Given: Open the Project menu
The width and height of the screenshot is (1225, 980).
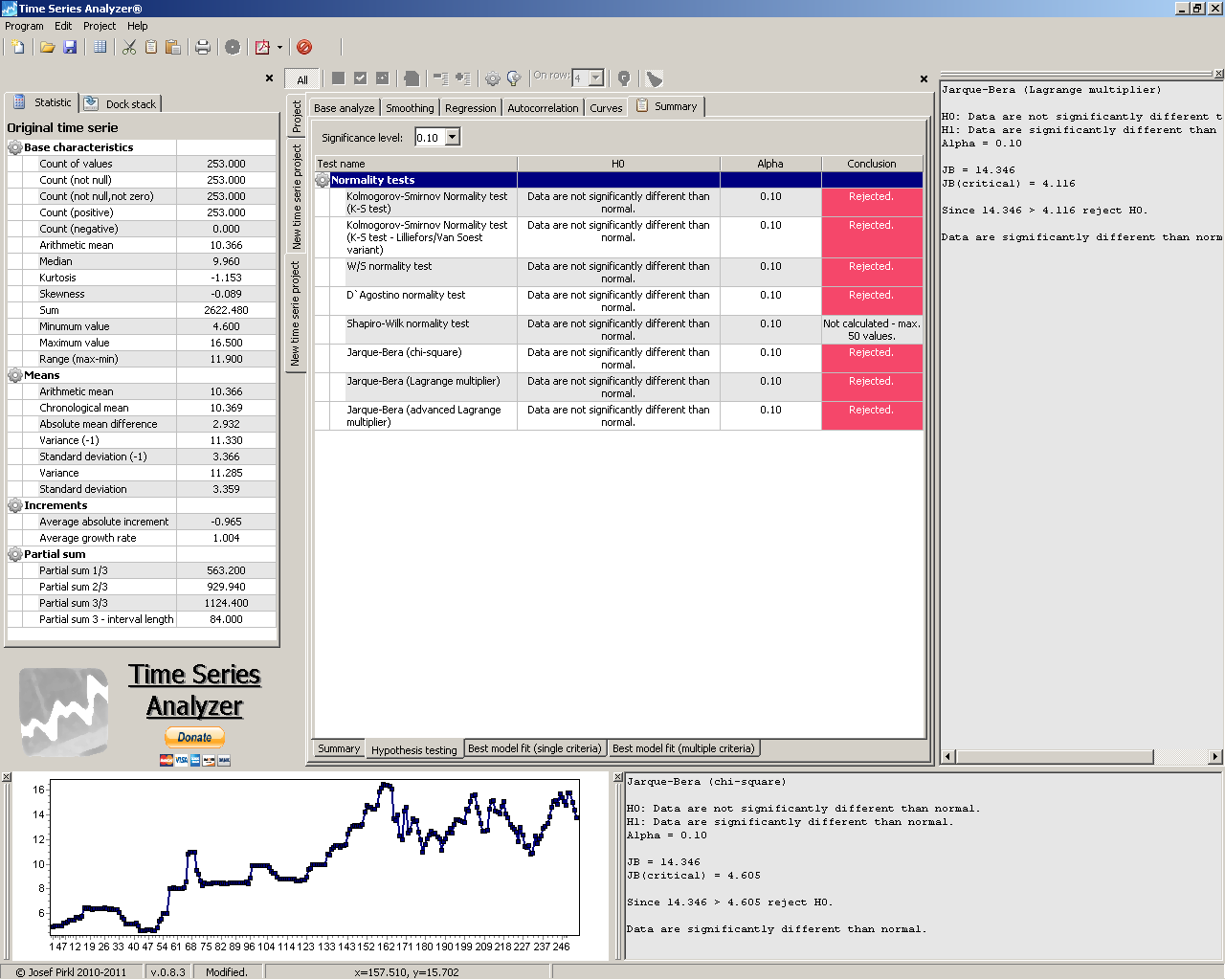Looking at the screenshot, I should pos(100,26).
